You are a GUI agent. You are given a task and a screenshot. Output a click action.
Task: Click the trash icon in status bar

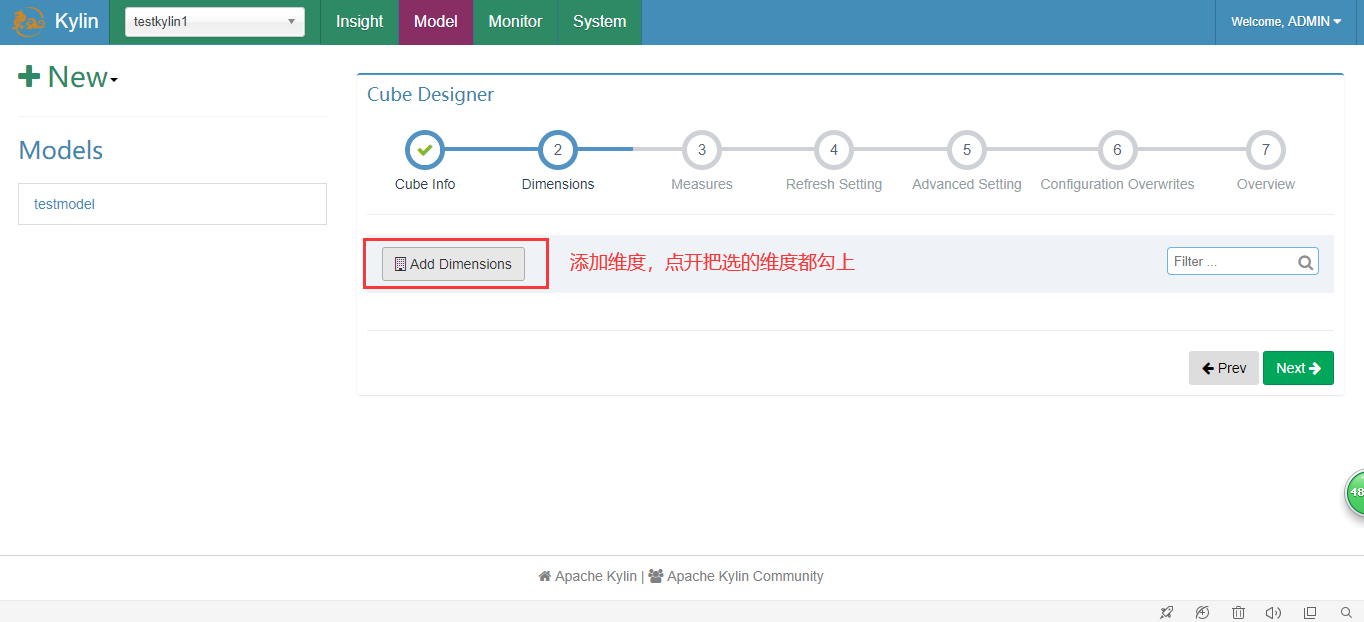pos(1238,612)
